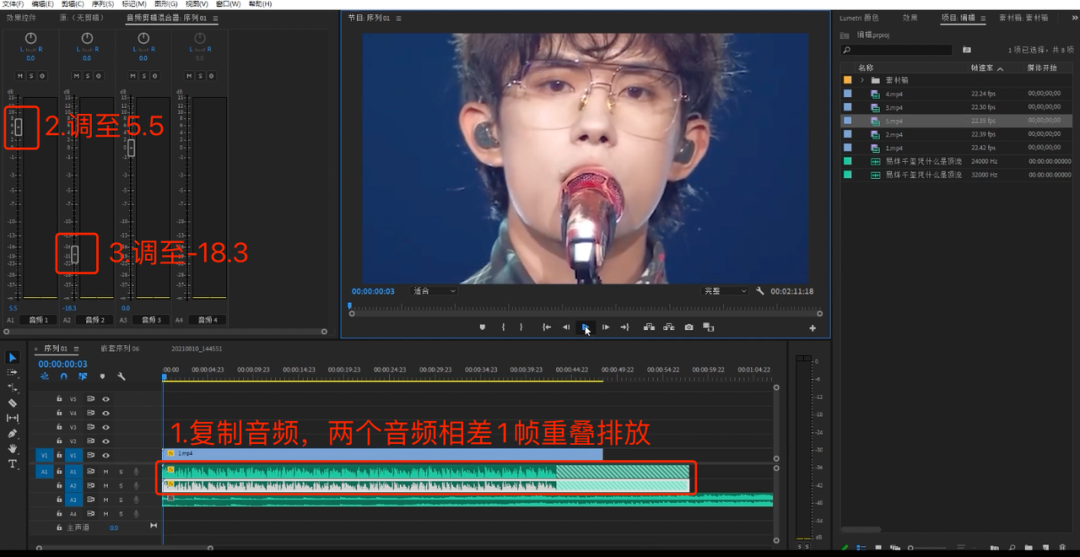
Task: Click the Extract button
Action: click(x=669, y=327)
